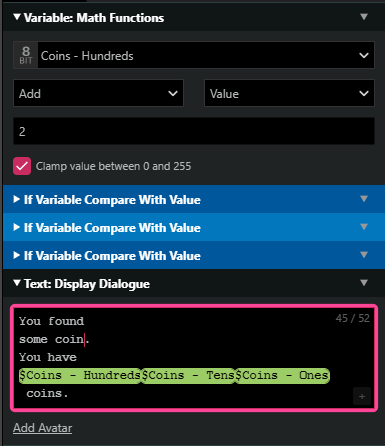The width and height of the screenshot is (385, 446).
Task: Open the Value type dropdown
Action: click(x=289, y=93)
